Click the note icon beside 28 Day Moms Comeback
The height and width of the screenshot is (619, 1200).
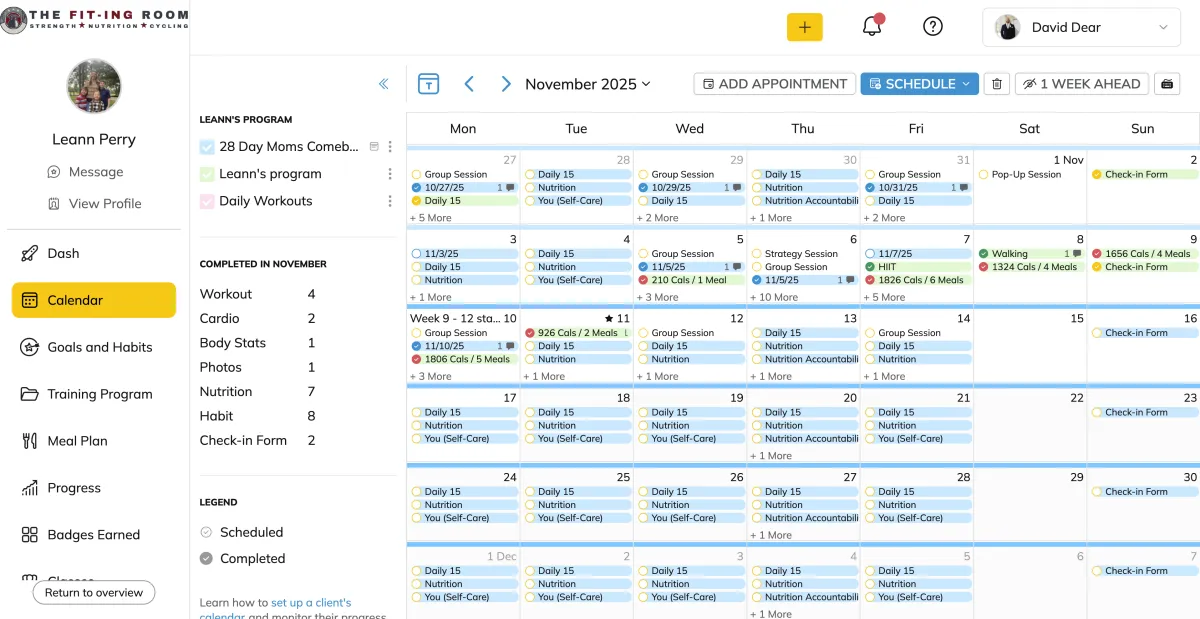pyautogui.click(x=374, y=146)
